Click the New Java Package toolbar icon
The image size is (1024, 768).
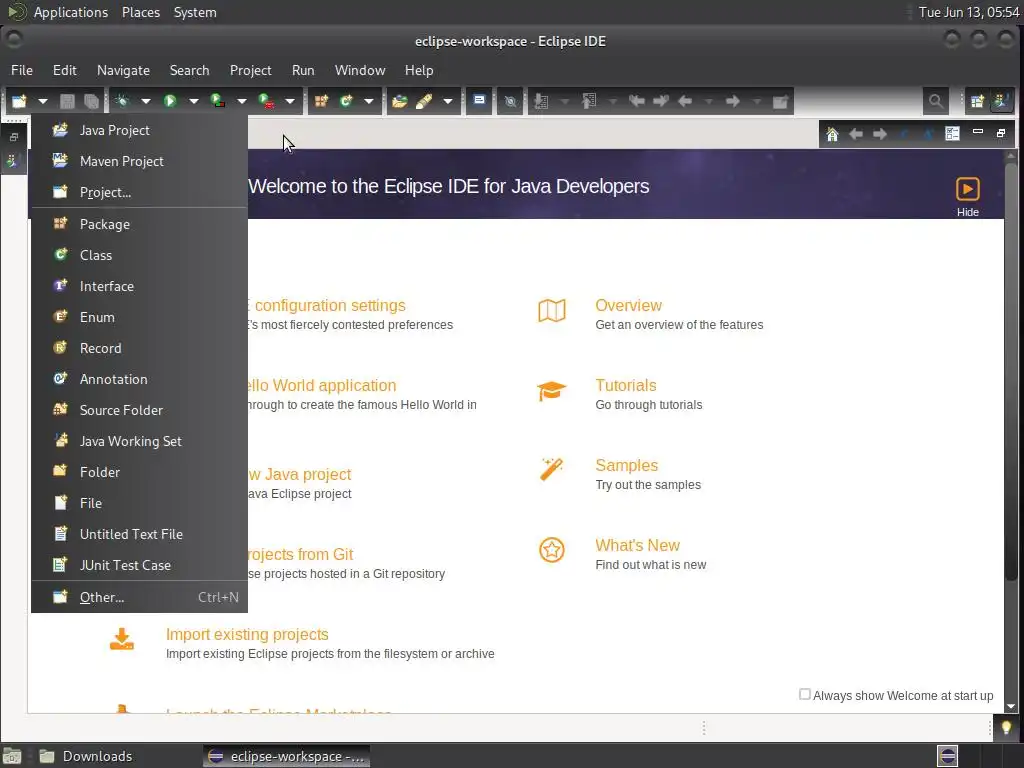[x=321, y=101]
